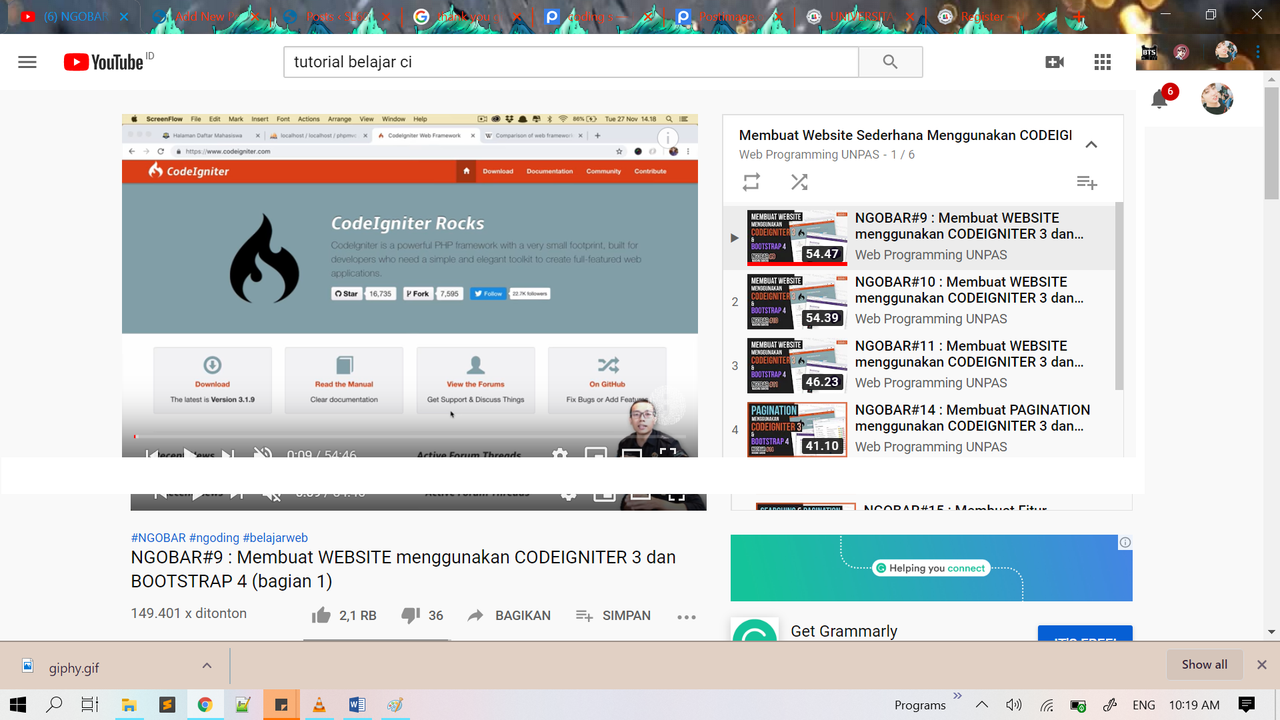Viewport: 1280px width, 720px height.
Task: Open the #NGOBAR hashtag link
Action: tap(158, 538)
